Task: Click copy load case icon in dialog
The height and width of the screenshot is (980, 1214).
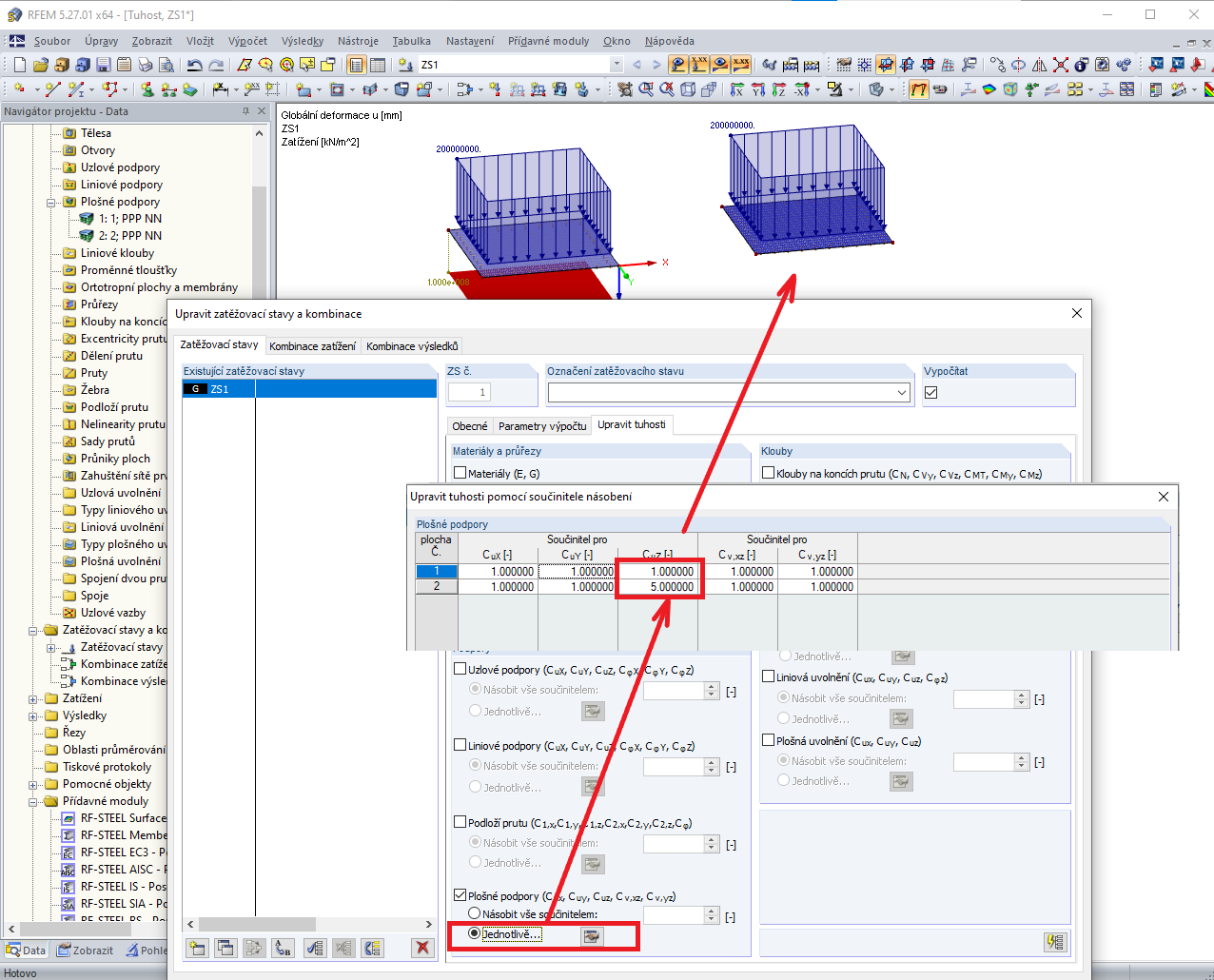Action: [x=225, y=948]
